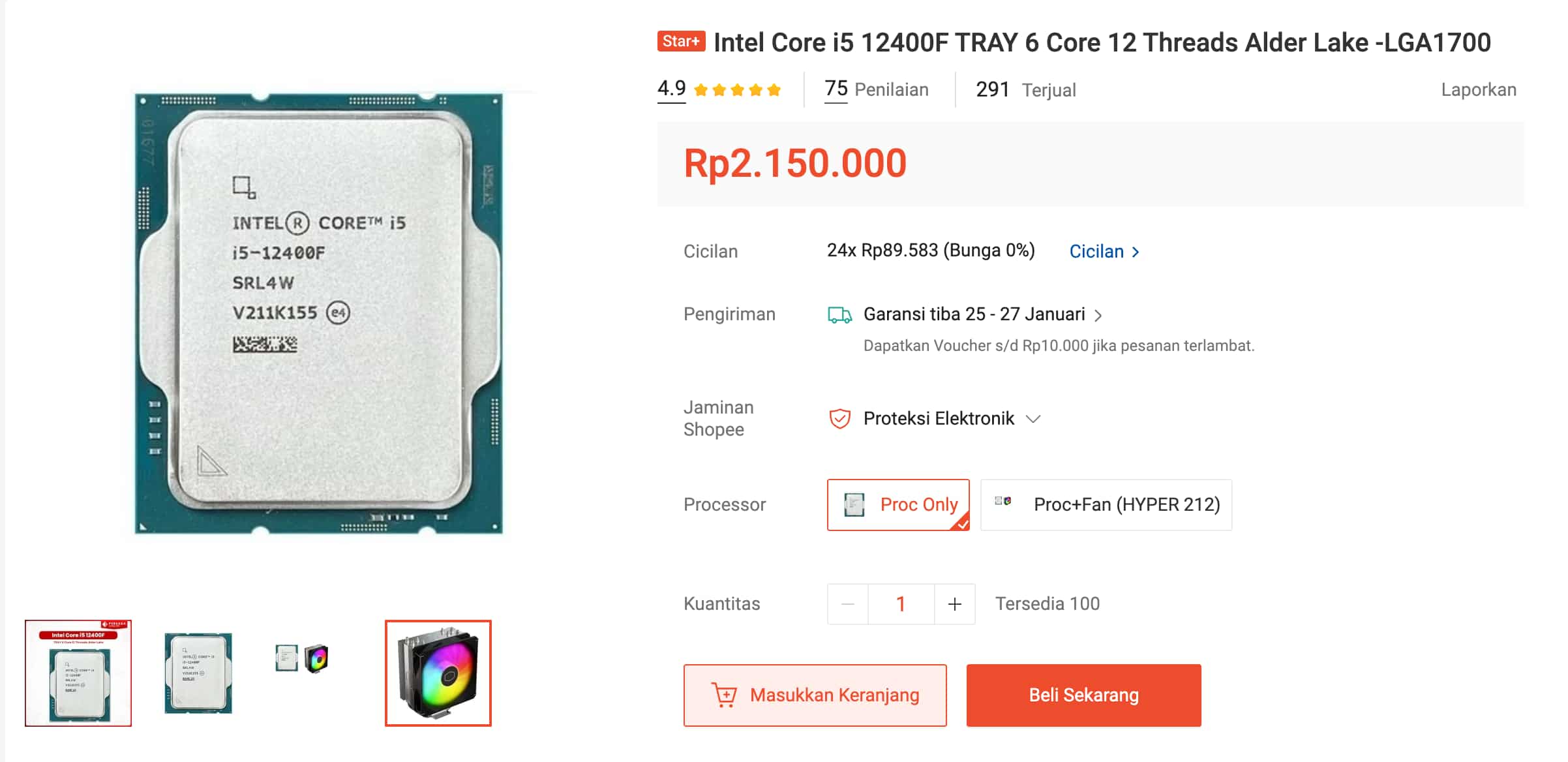The height and width of the screenshot is (762, 1568).
Task: Select the first red-banner product thumbnail
Action: tap(78, 673)
